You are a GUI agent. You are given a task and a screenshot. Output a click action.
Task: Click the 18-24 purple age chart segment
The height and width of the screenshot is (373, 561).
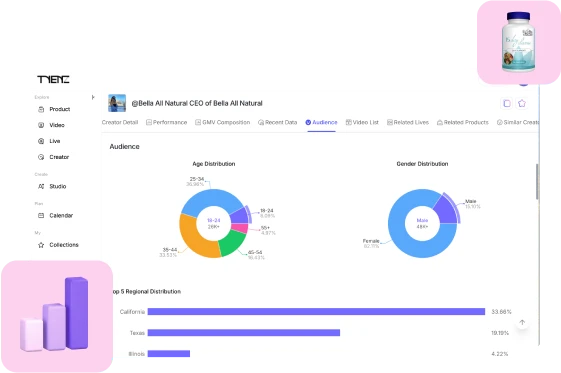click(240, 215)
